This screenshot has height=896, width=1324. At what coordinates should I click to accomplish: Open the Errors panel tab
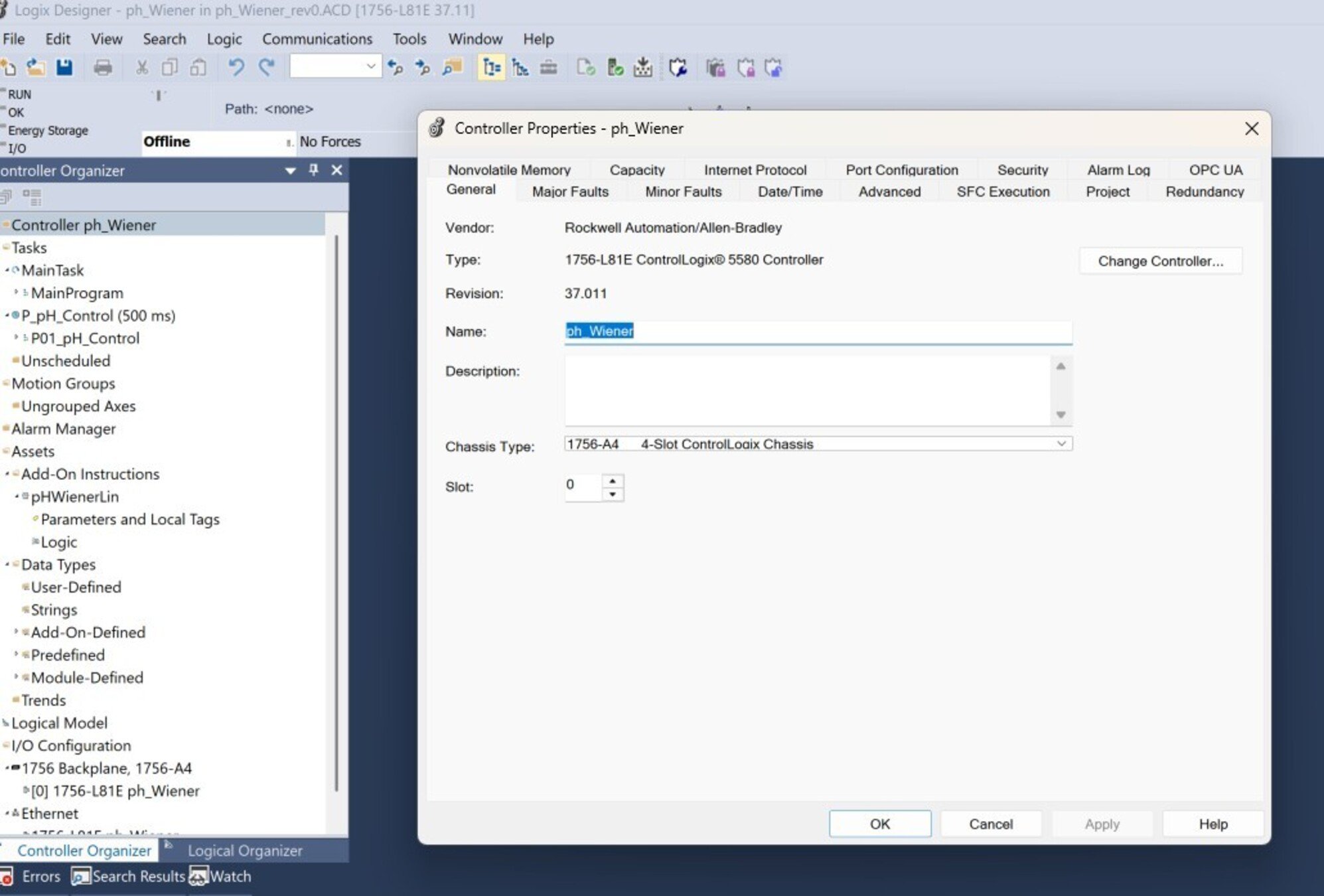click(31, 876)
